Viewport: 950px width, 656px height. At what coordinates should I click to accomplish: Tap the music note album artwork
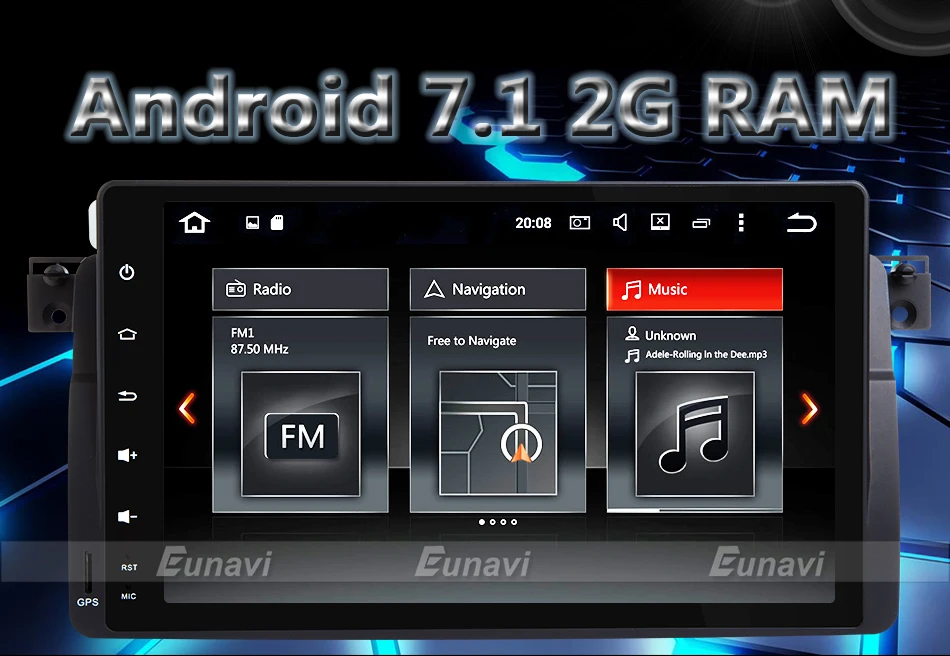click(695, 434)
